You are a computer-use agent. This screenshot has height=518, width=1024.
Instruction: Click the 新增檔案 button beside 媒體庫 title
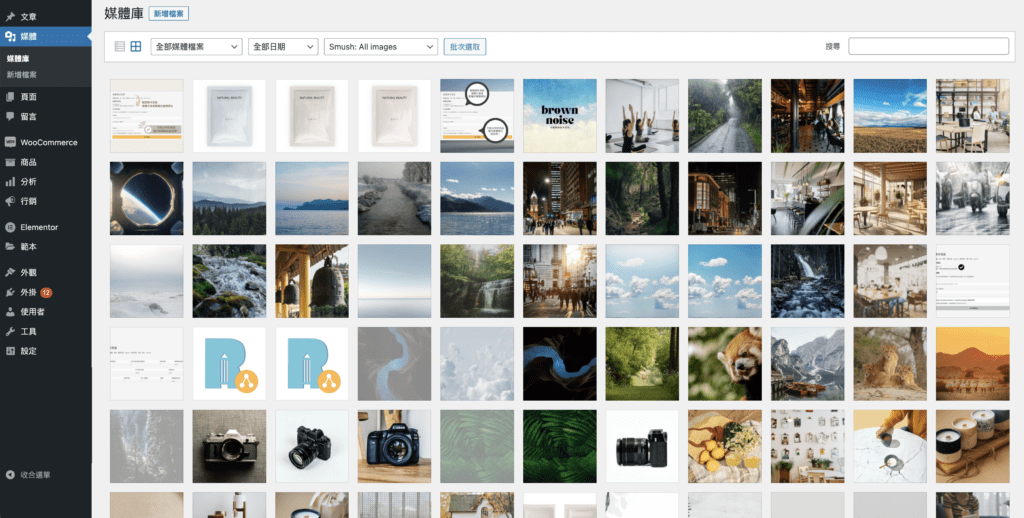point(169,14)
